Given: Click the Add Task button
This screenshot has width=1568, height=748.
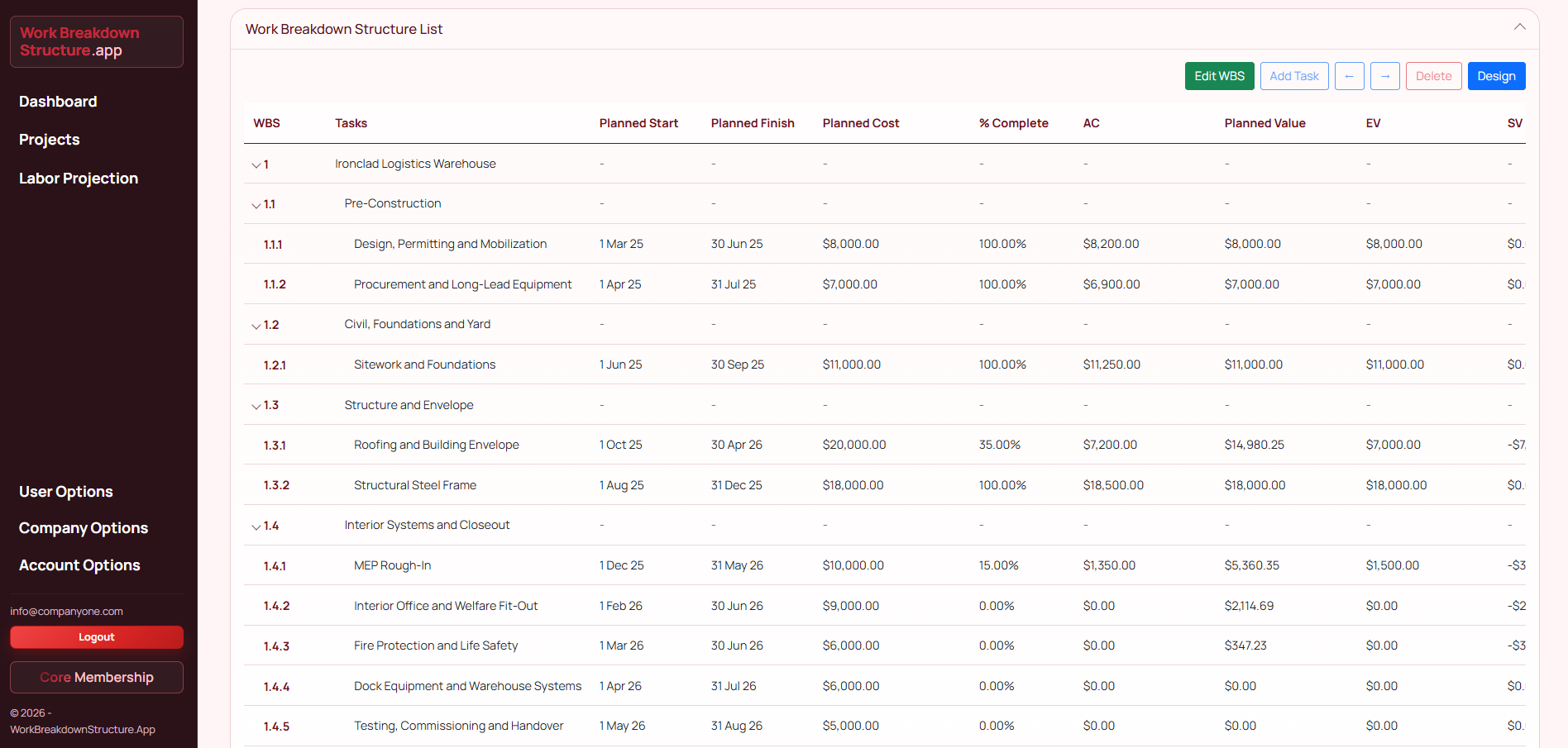Looking at the screenshot, I should click(1293, 76).
